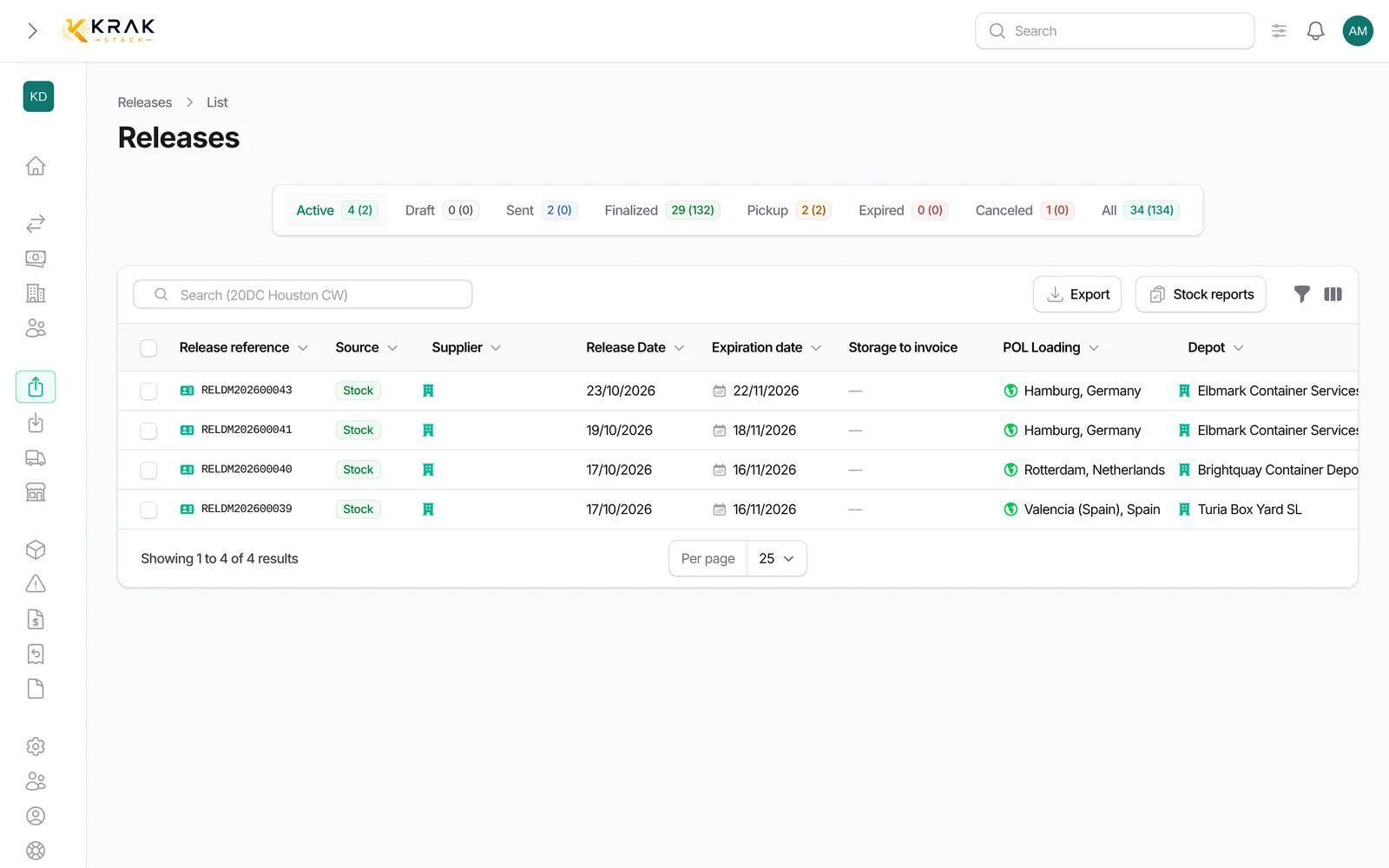Screen dimensions: 1389x868
Task: Click the table search field (20DC Houston CW)
Action: click(x=303, y=294)
